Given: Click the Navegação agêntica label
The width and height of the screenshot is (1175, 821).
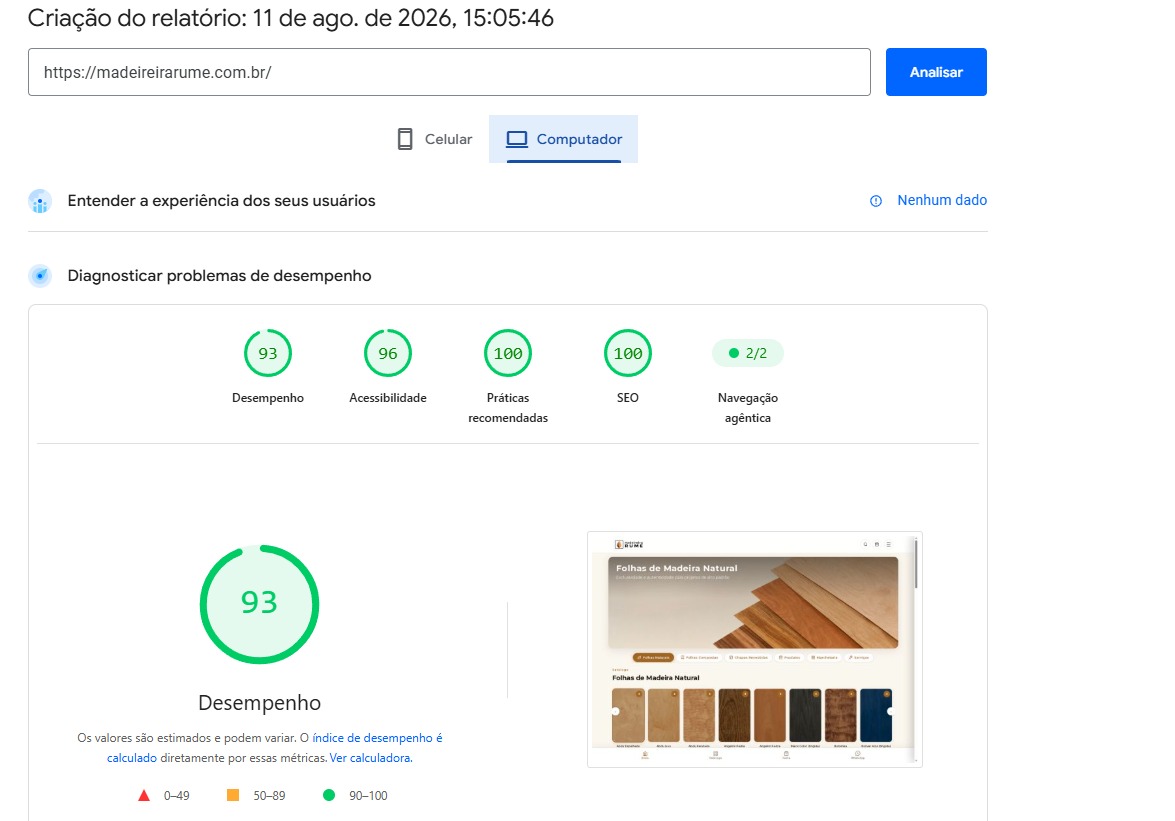Looking at the screenshot, I should pos(748,408).
